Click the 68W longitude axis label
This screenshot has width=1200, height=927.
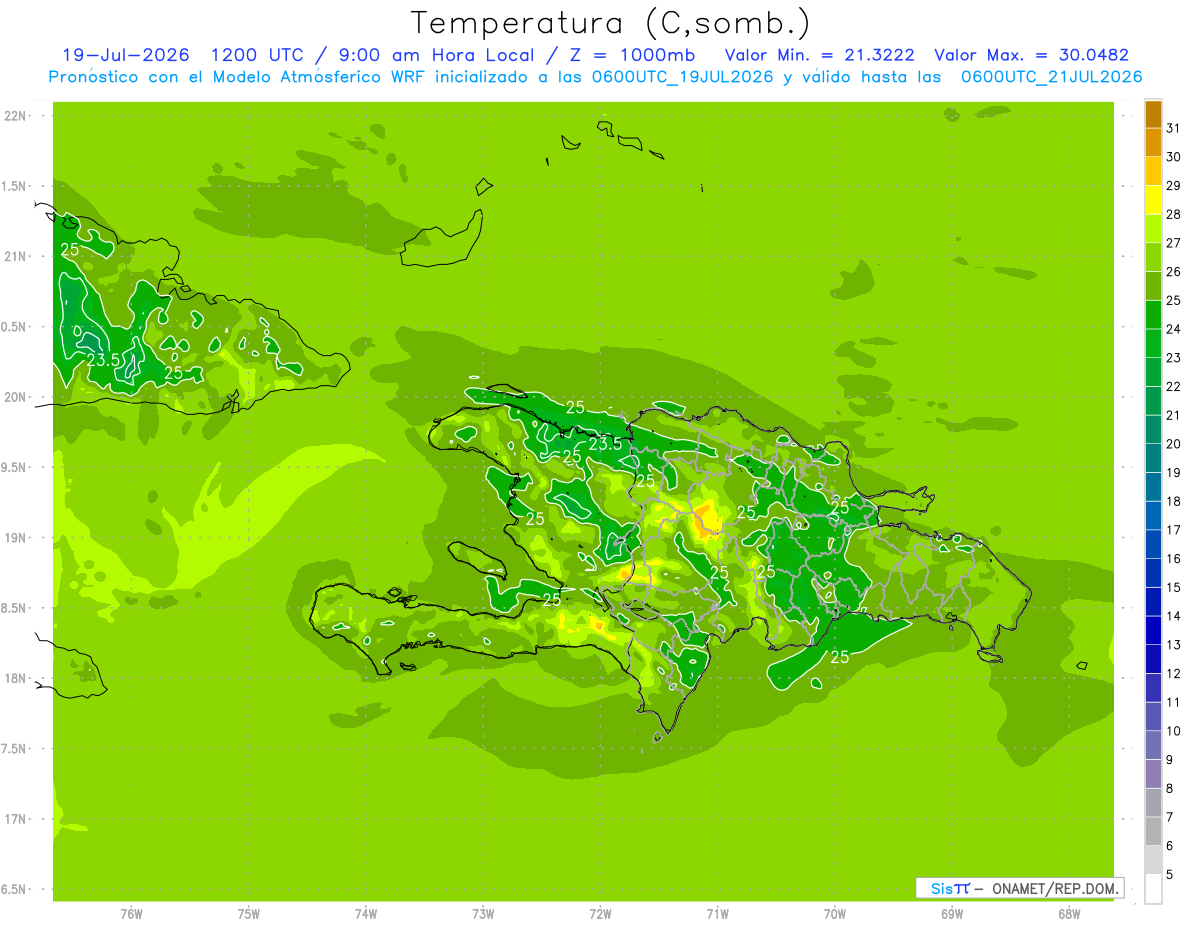click(1069, 913)
